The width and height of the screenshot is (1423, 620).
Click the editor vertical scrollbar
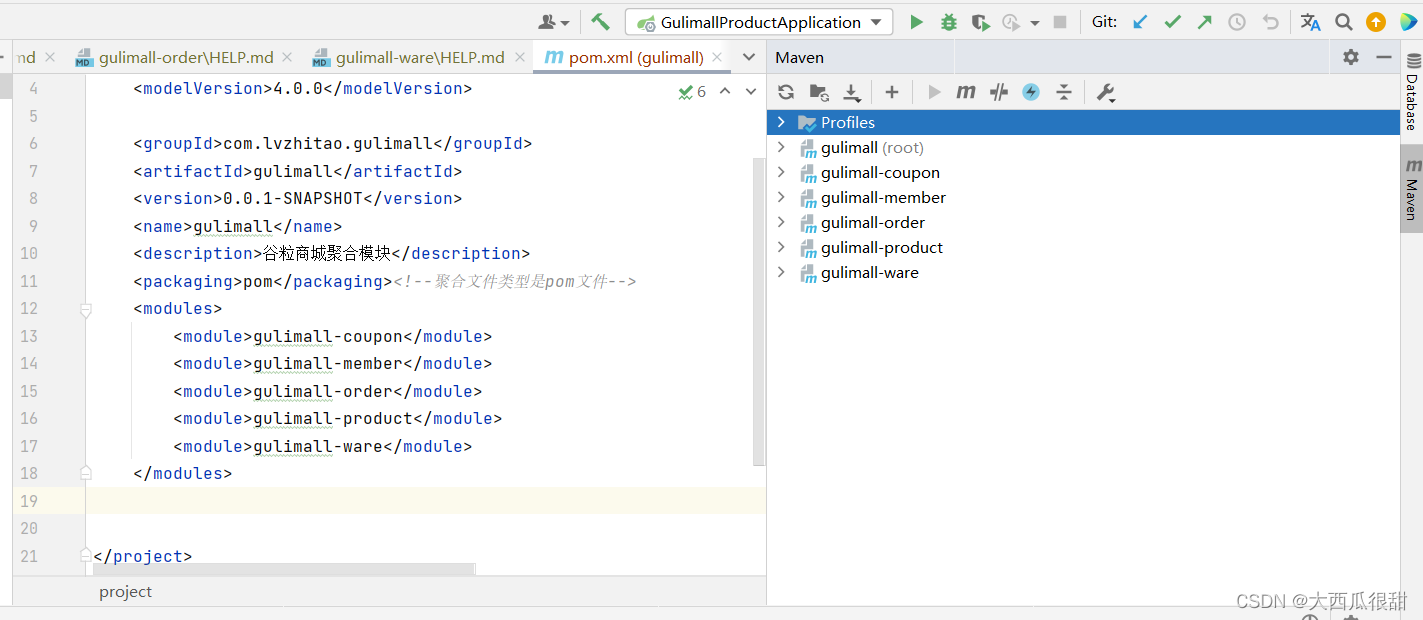pos(759,312)
